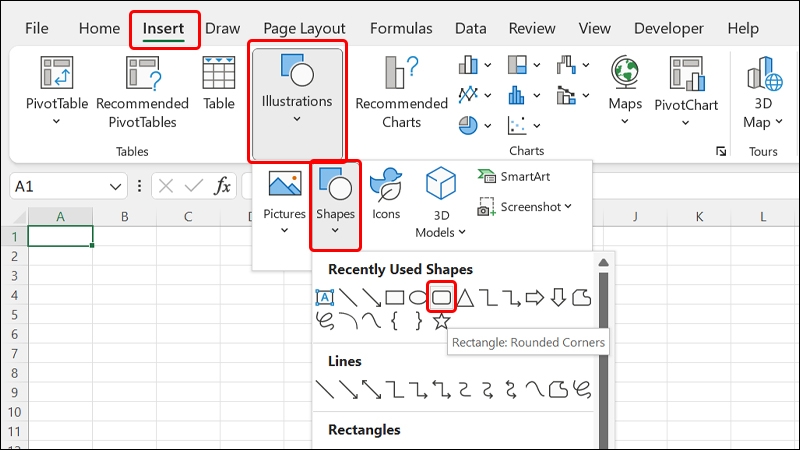Select the Insert ribbon tab

163,28
